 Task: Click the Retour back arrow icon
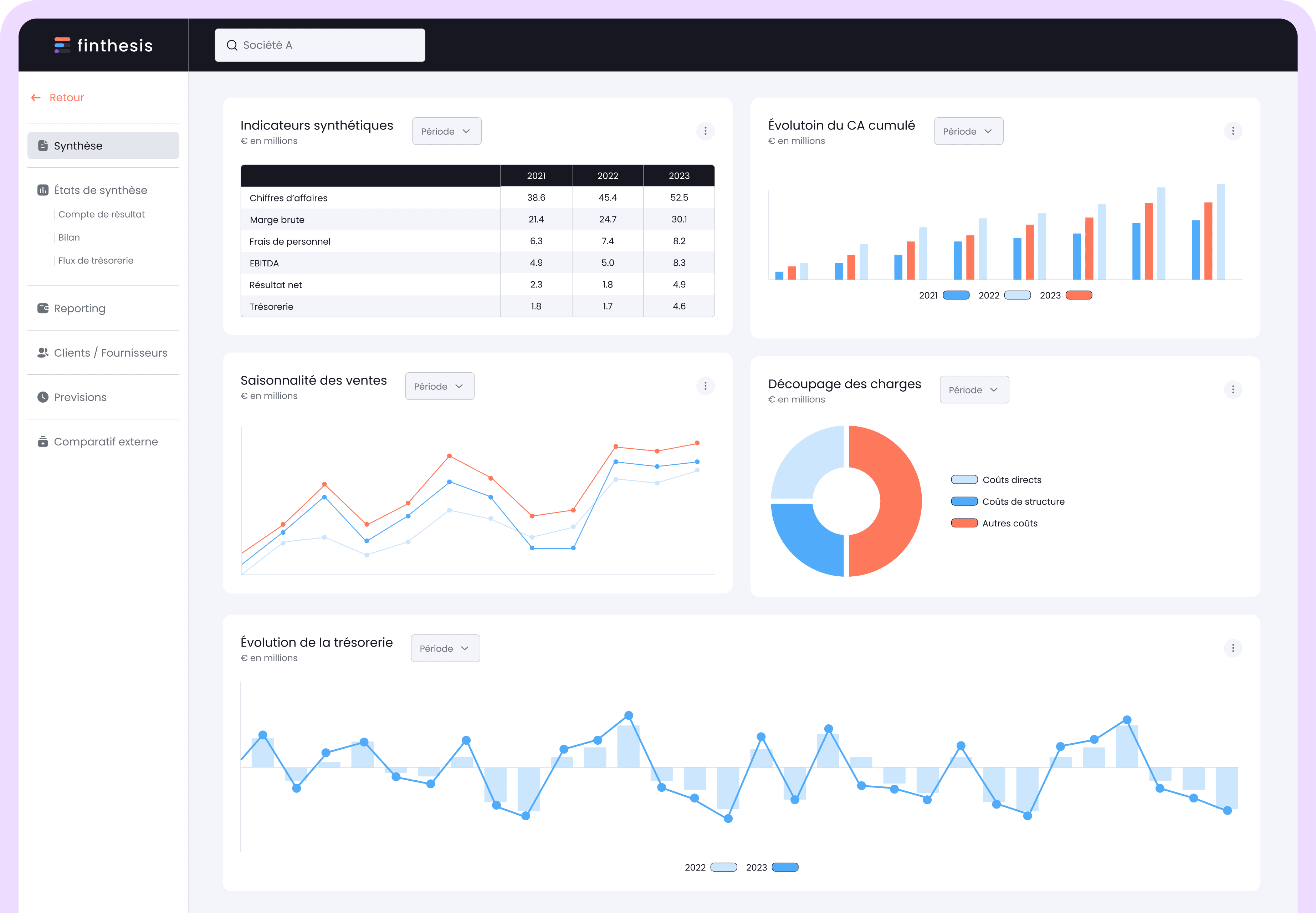click(x=36, y=98)
